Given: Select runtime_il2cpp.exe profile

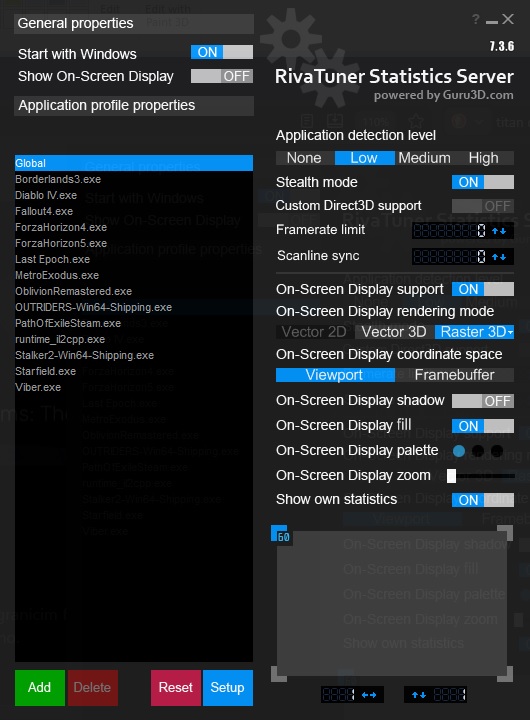Looking at the screenshot, I should point(134,339).
